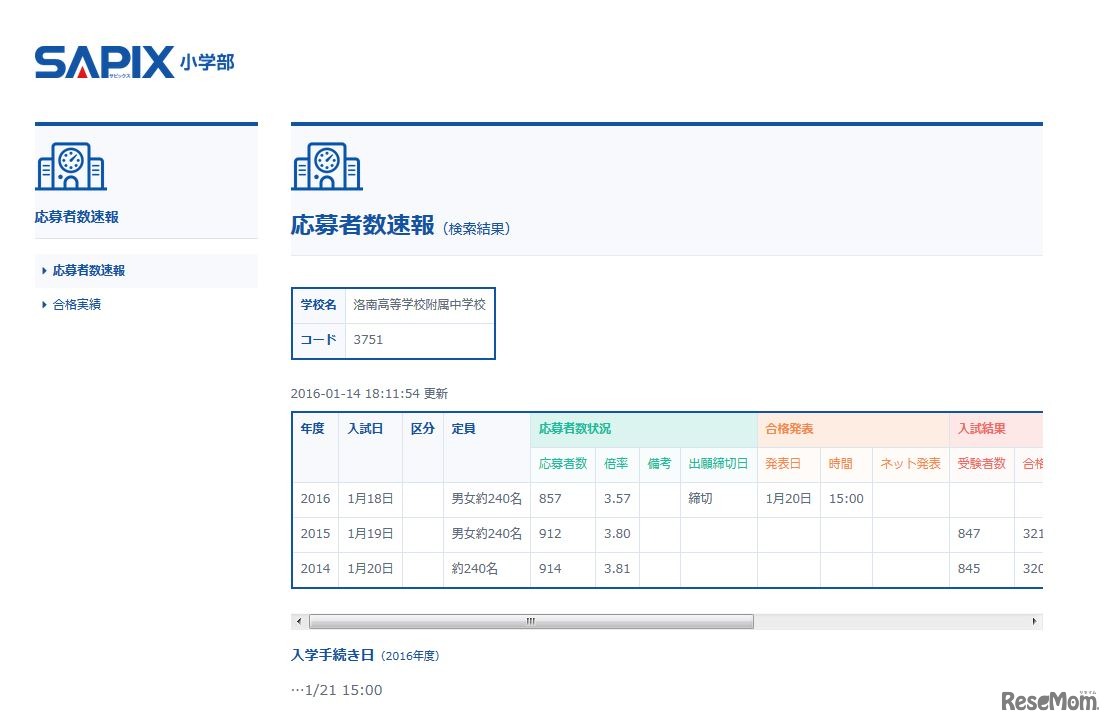Click the 入試結果 column group header

point(981,429)
